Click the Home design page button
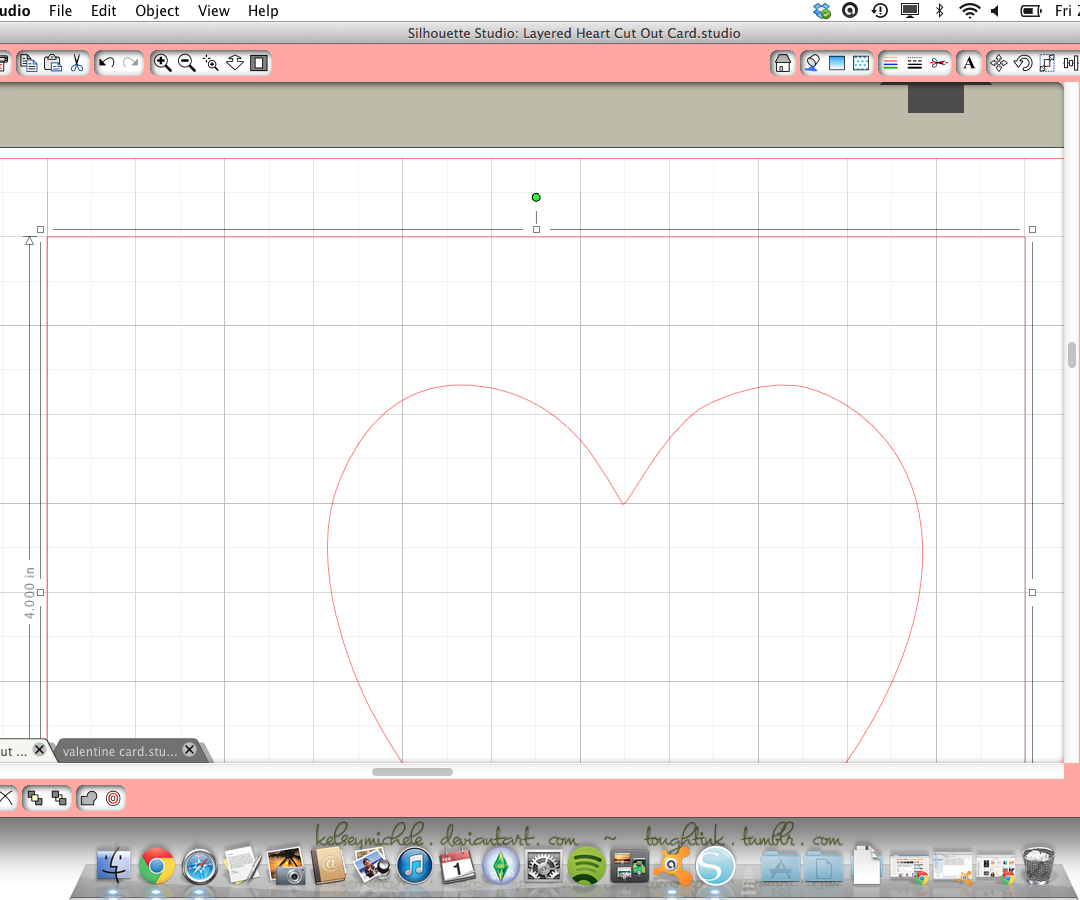 coord(782,62)
